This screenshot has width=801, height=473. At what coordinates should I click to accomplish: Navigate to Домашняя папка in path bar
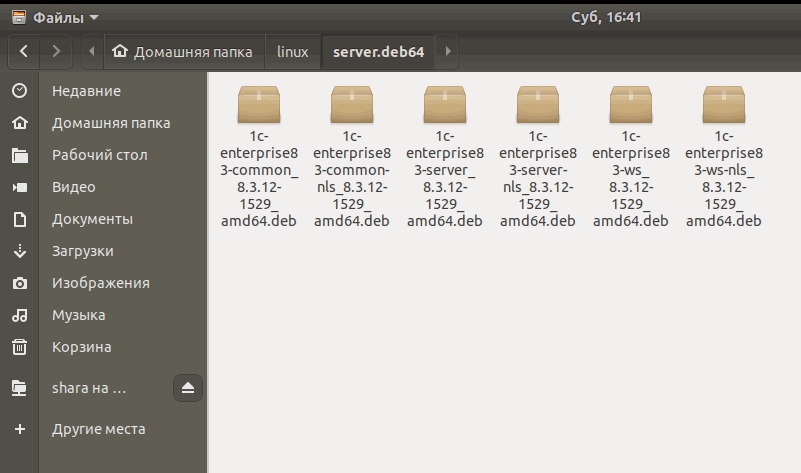point(183,51)
